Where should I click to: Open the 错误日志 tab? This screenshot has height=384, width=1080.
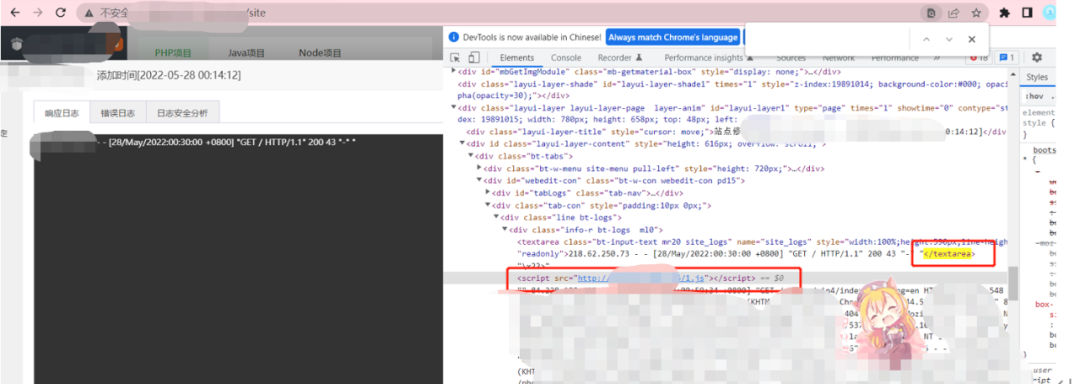118,114
